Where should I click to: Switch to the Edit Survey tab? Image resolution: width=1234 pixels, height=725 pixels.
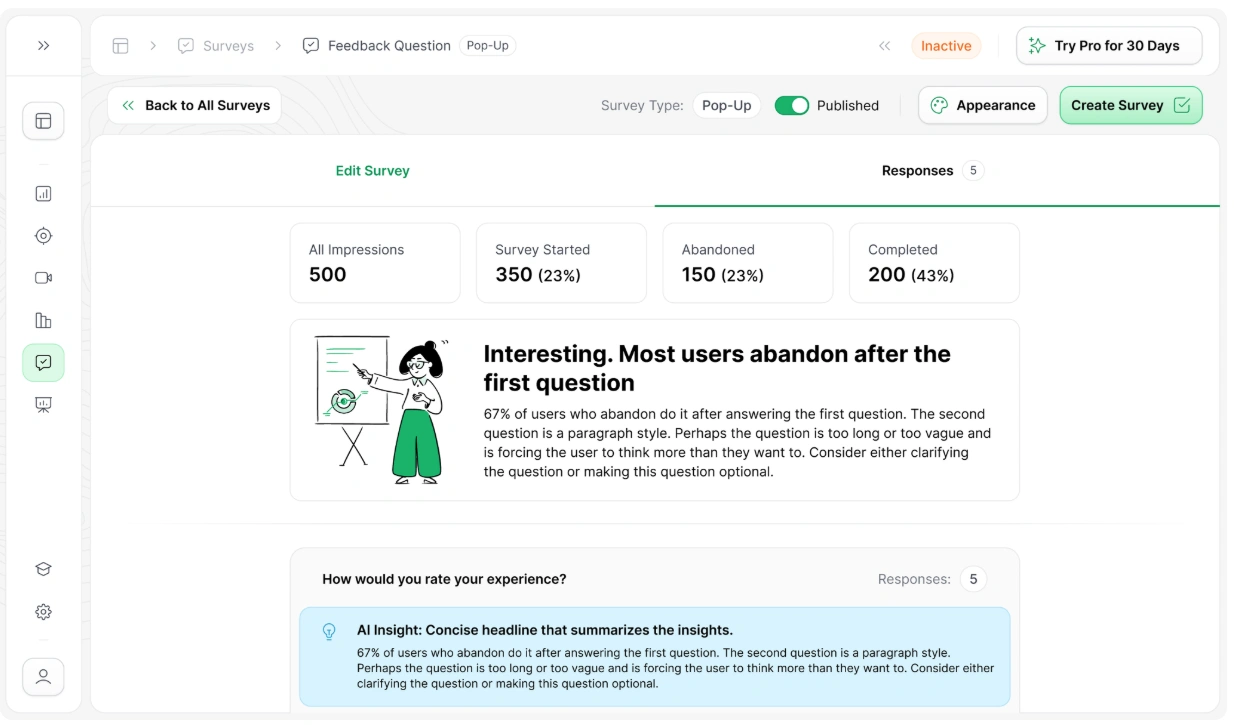point(373,171)
